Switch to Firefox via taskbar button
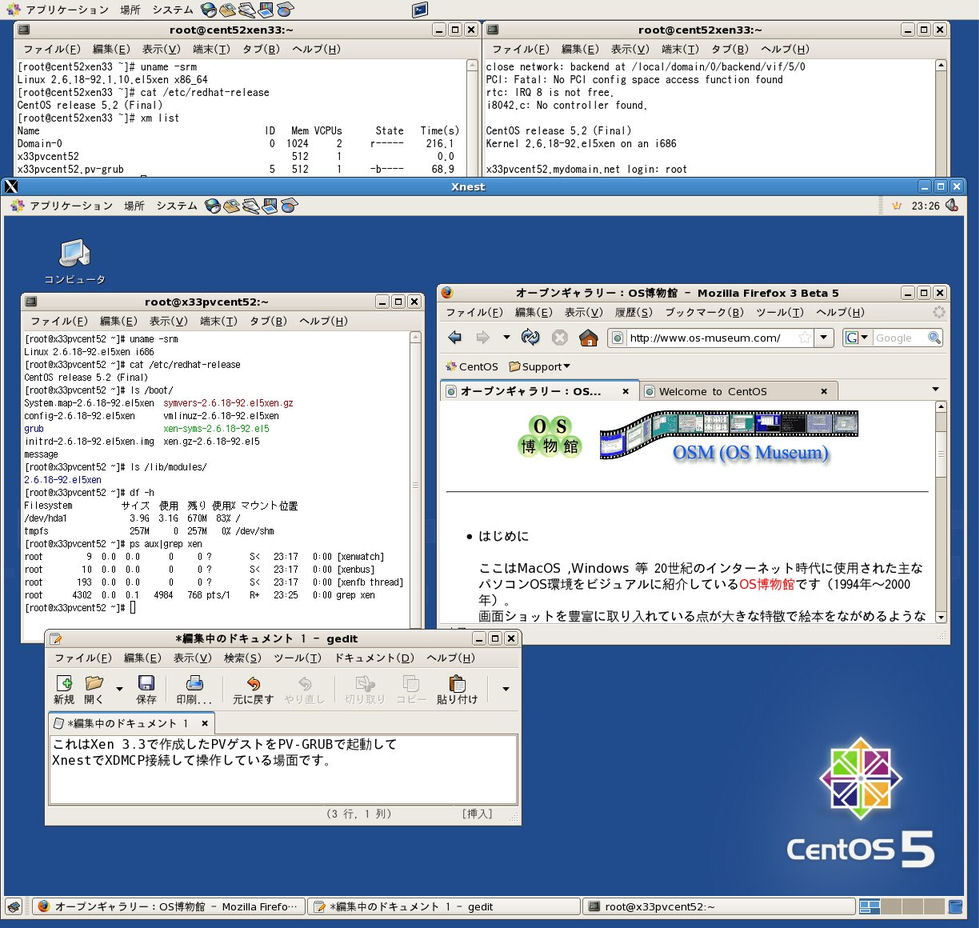This screenshot has width=979, height=928. [x=169, y=906]
